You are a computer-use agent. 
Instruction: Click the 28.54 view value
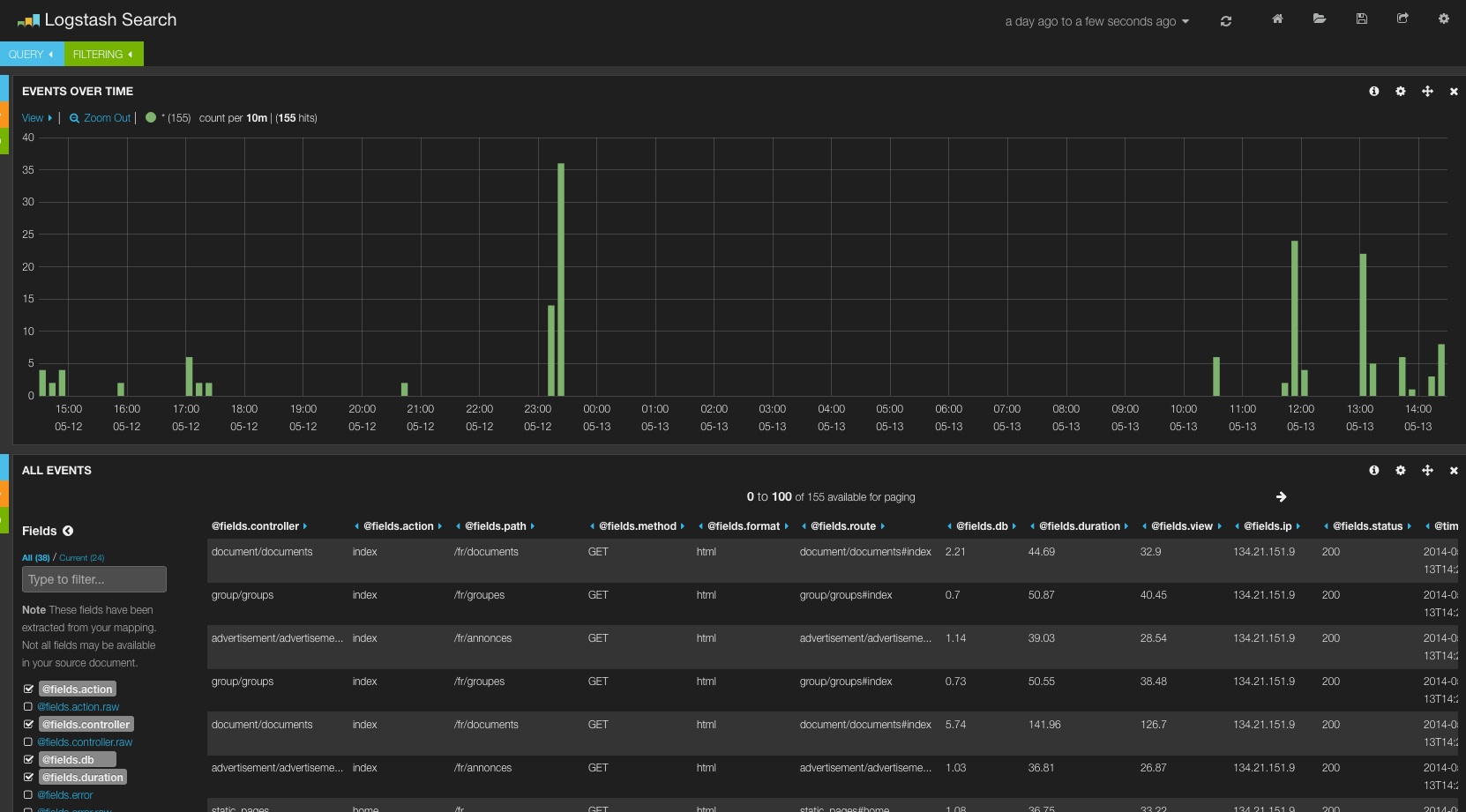pos(1154,638)
